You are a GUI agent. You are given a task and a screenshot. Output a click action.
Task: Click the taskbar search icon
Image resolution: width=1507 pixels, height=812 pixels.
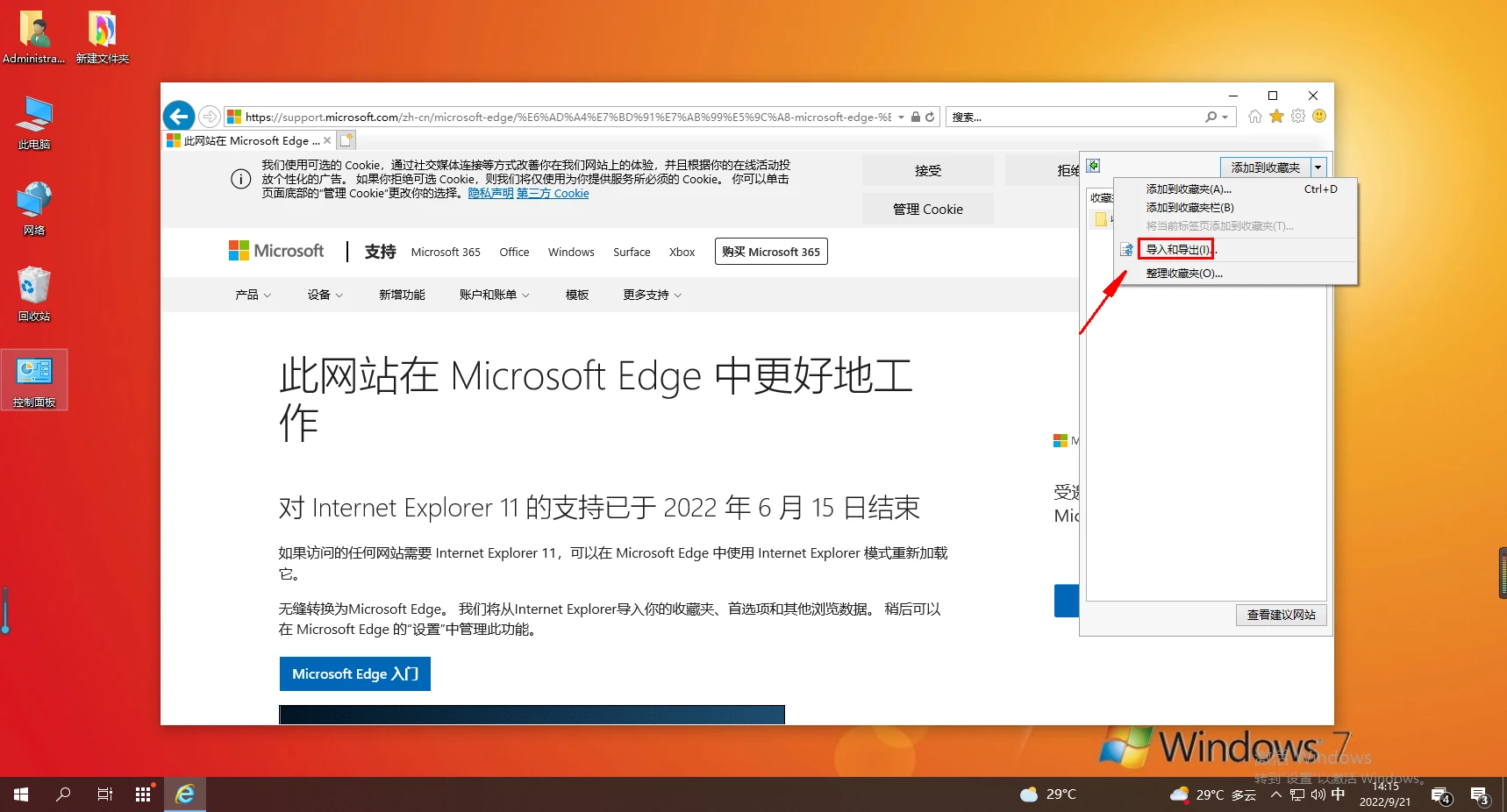pyautogui.click(x=63, y=794)
